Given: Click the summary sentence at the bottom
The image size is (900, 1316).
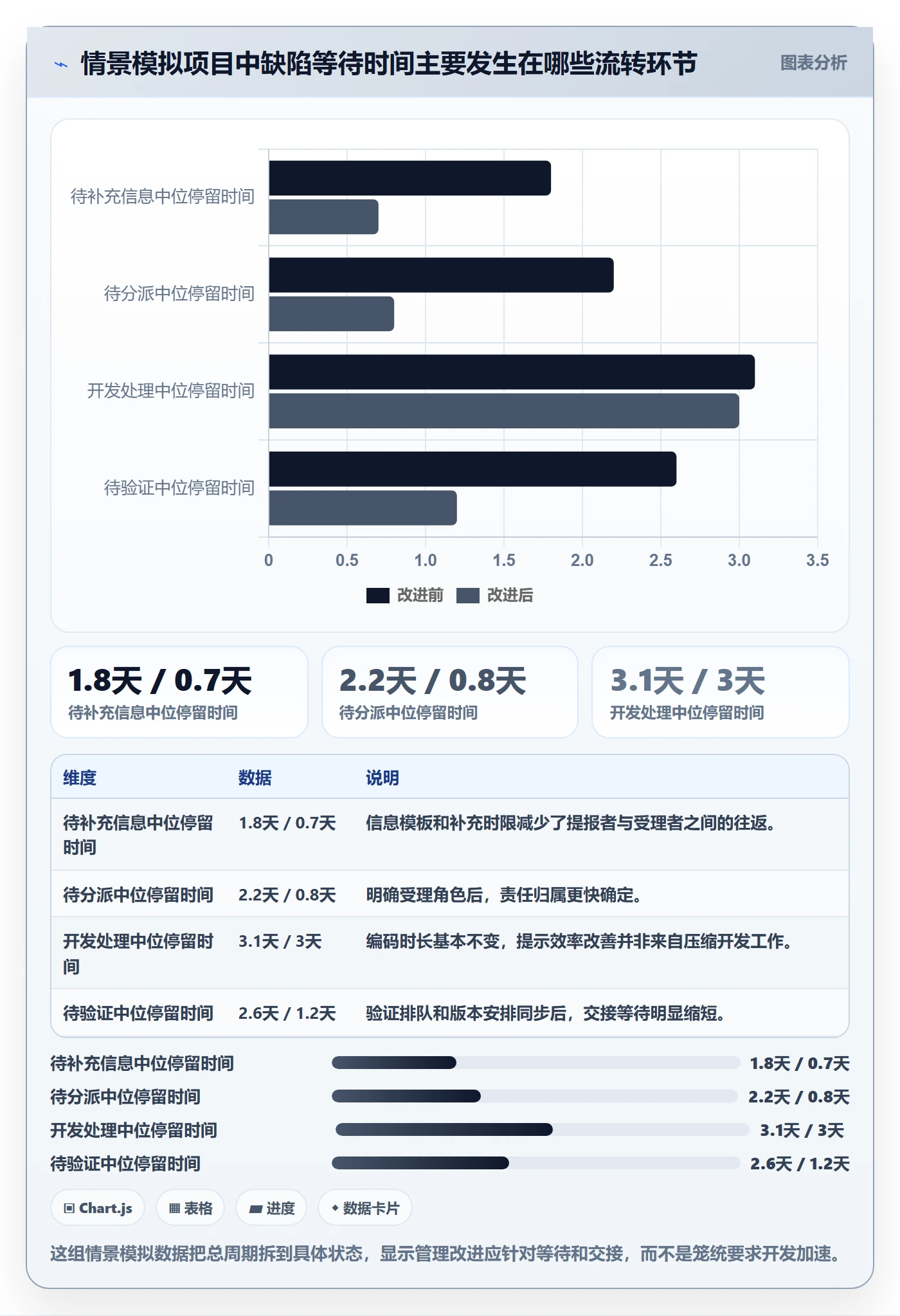Looking at the screenshot, I should pyautogui.click(x=446, y=1254).
